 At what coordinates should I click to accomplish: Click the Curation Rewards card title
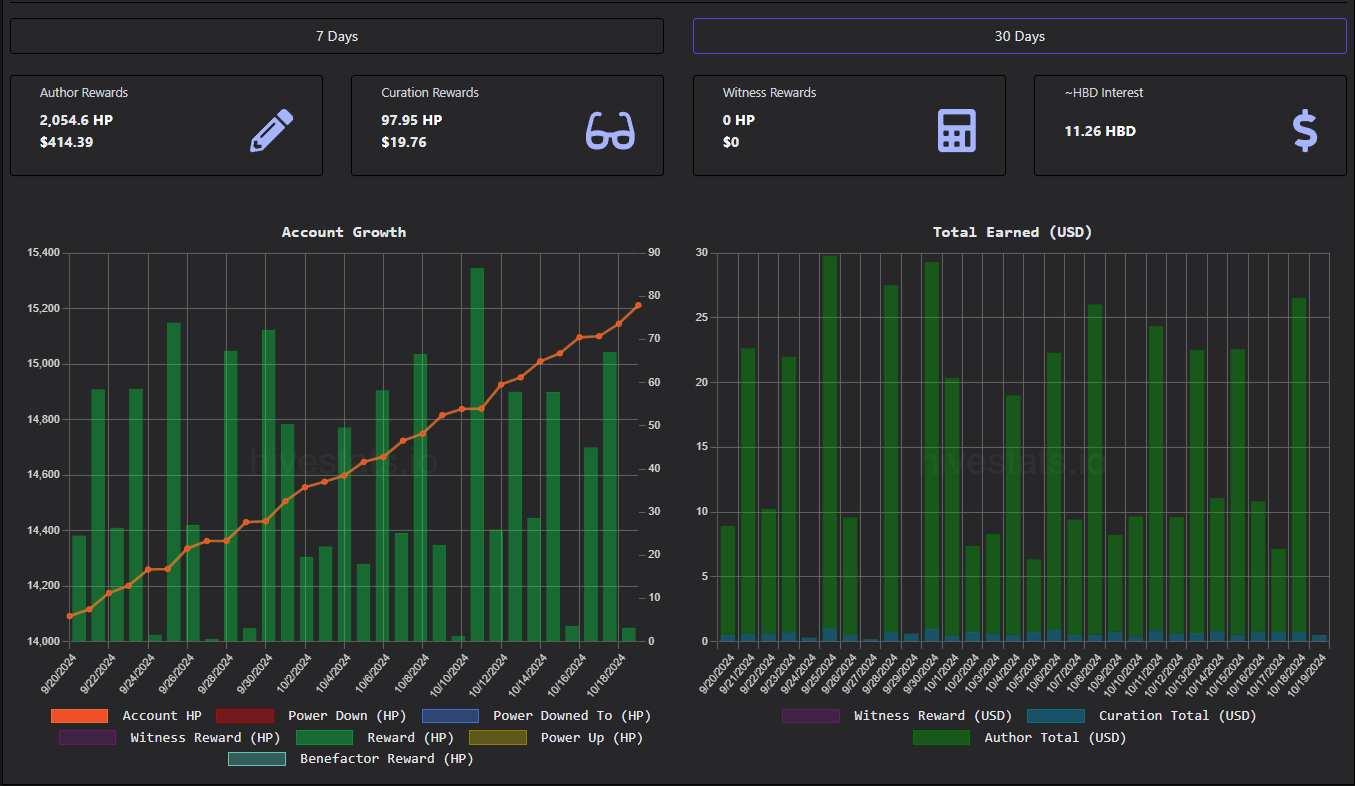click(430, 93)
